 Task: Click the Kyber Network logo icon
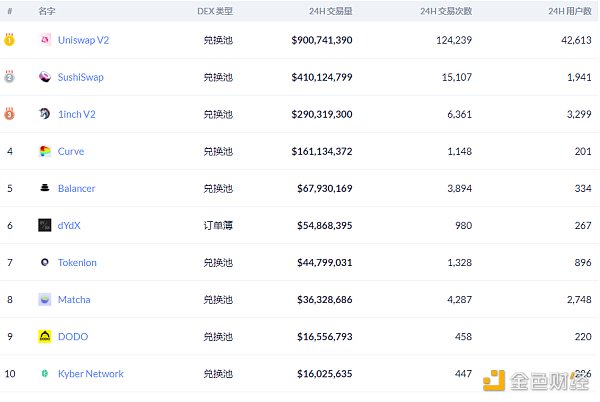click(x=45, y=373)
